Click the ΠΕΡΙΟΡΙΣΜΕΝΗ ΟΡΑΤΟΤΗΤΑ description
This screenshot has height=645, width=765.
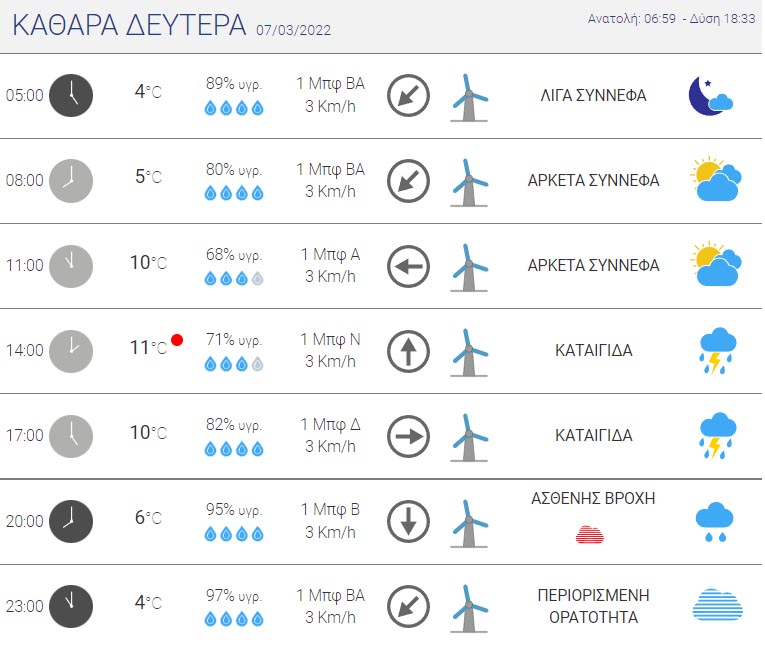pyautogui.click(x=593, y=606)
